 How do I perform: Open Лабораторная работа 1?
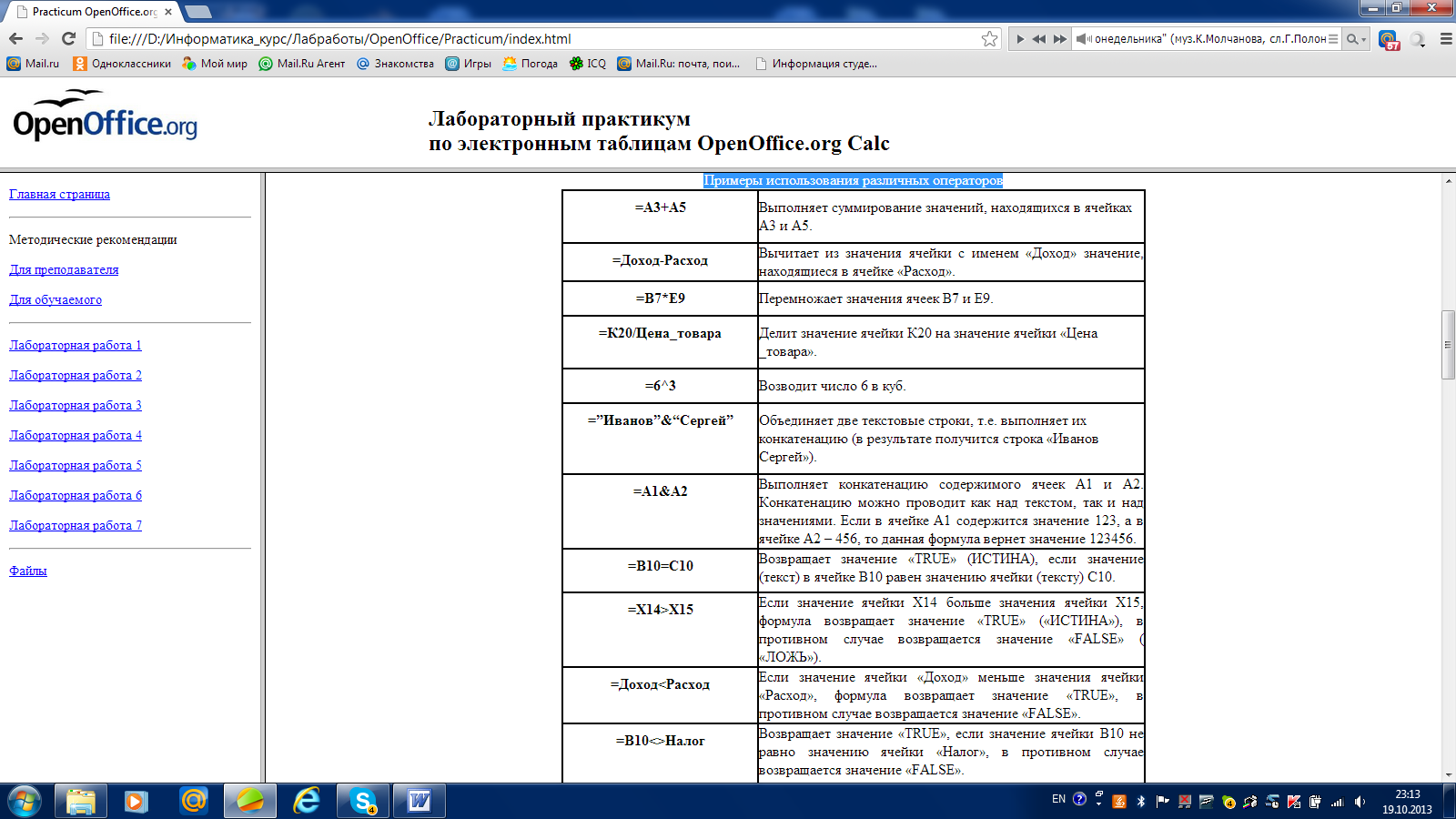pos(76,345)
